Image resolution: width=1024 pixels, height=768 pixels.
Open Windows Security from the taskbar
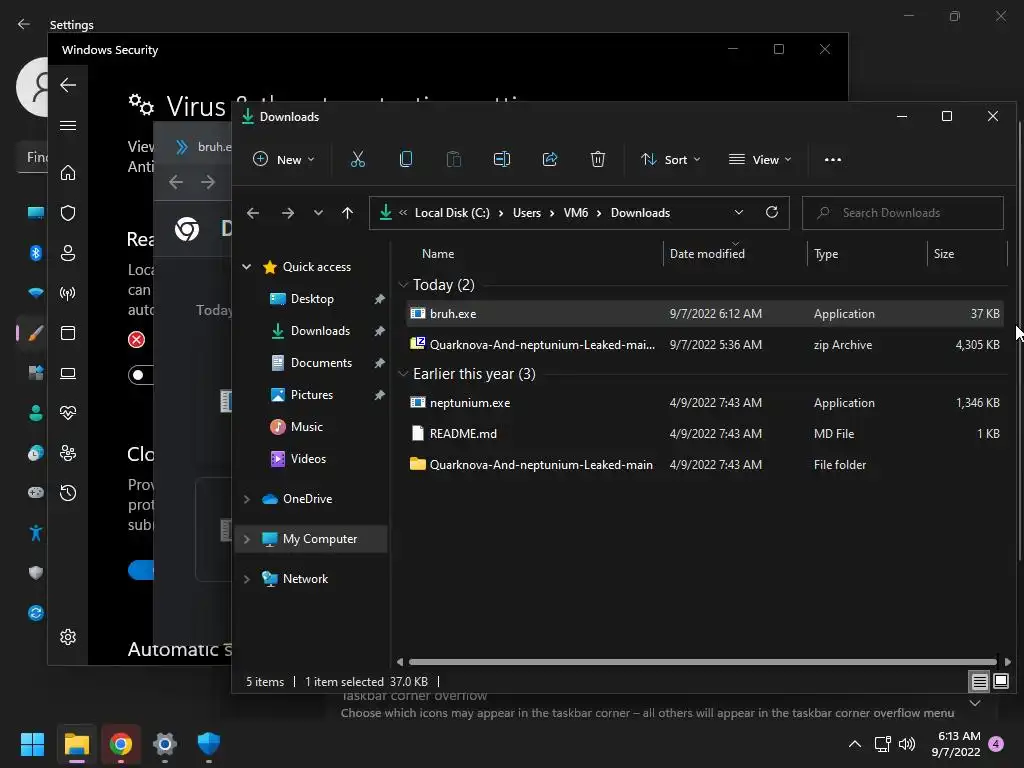(208, 744)
